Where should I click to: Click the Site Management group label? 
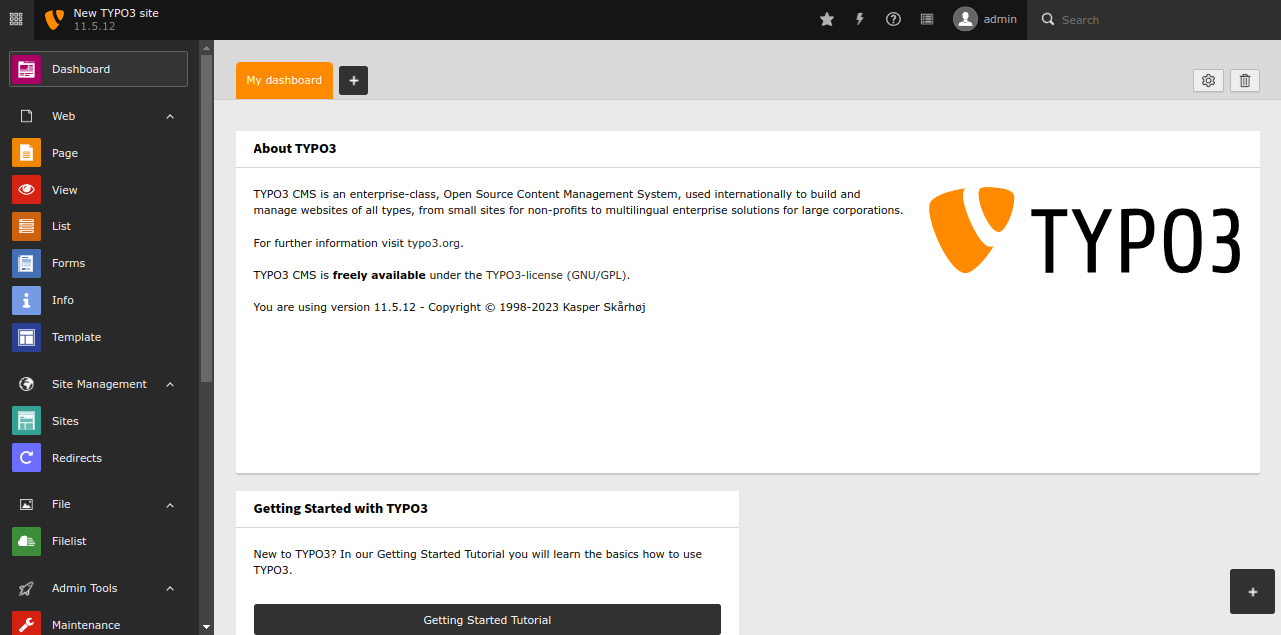(99, 384)
